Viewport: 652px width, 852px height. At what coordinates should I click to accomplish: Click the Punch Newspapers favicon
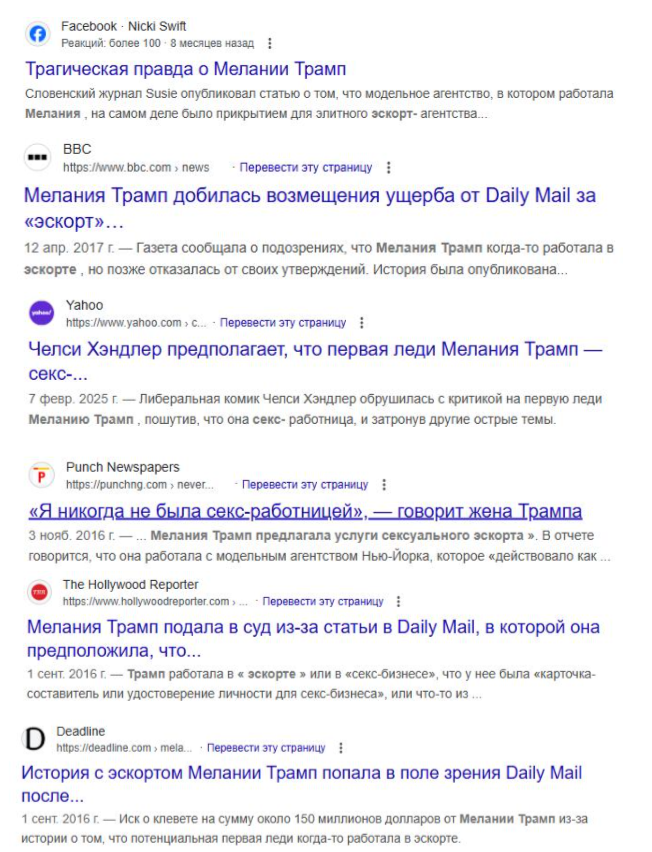coord(41,475)
